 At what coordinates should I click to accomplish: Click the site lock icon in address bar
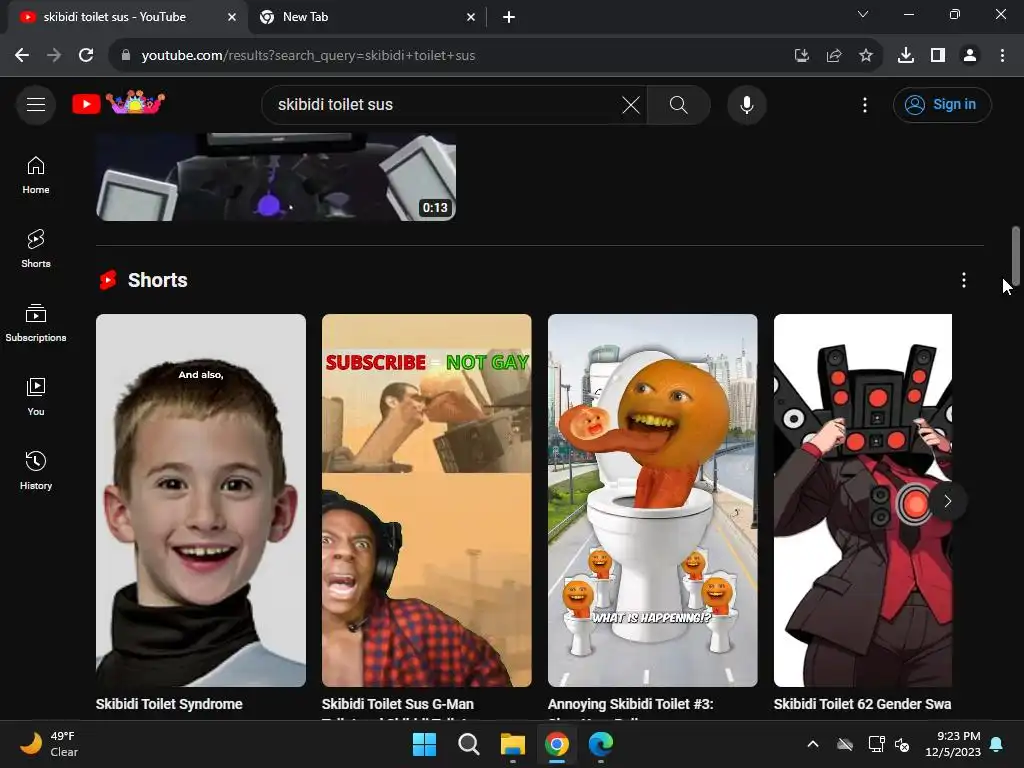click(126, 56)
